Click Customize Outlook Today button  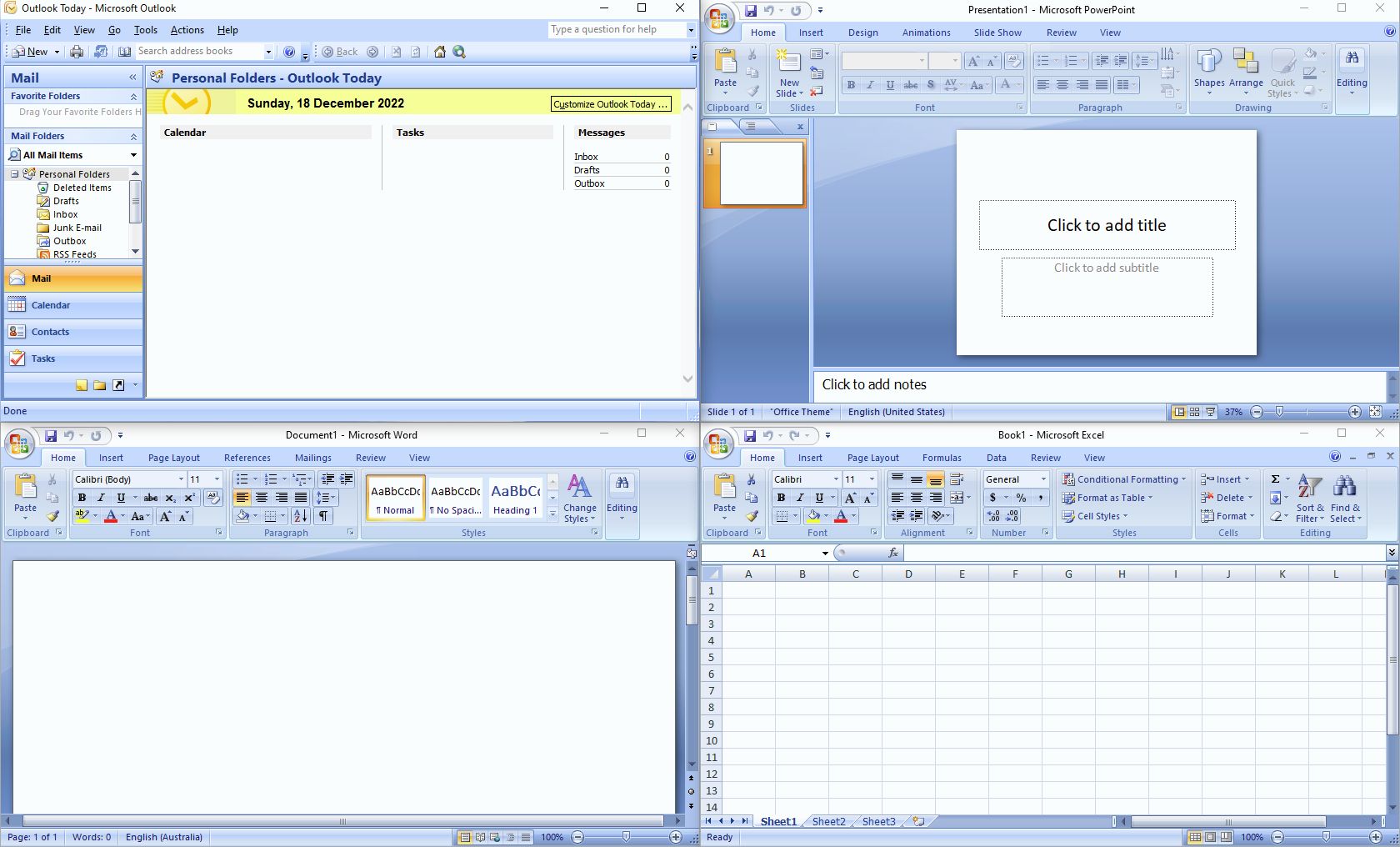pos(609,104)
